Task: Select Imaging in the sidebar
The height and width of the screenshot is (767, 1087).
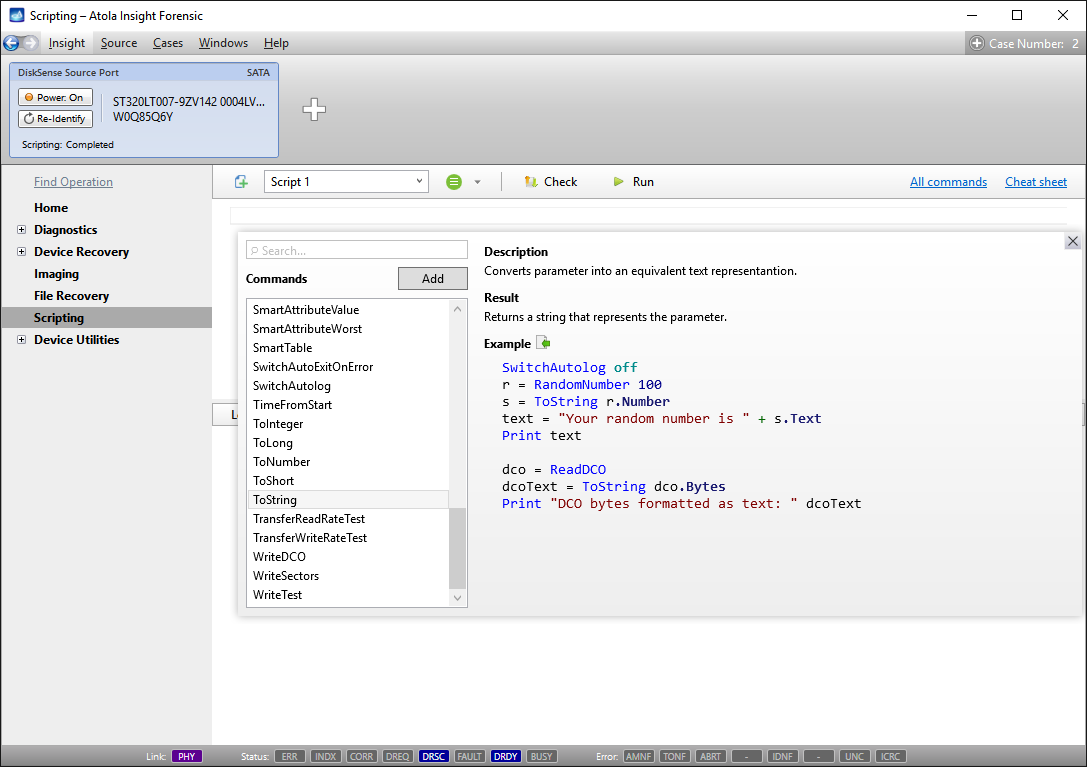Action: [56, 274]
